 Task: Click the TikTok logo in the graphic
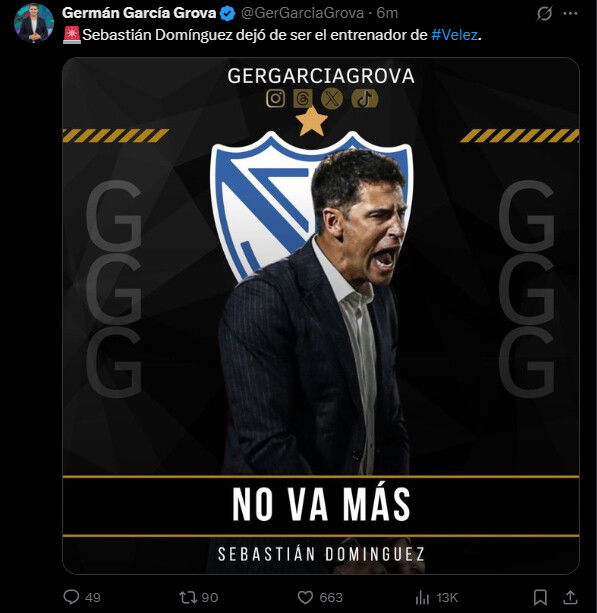click(x=364, y=99)
